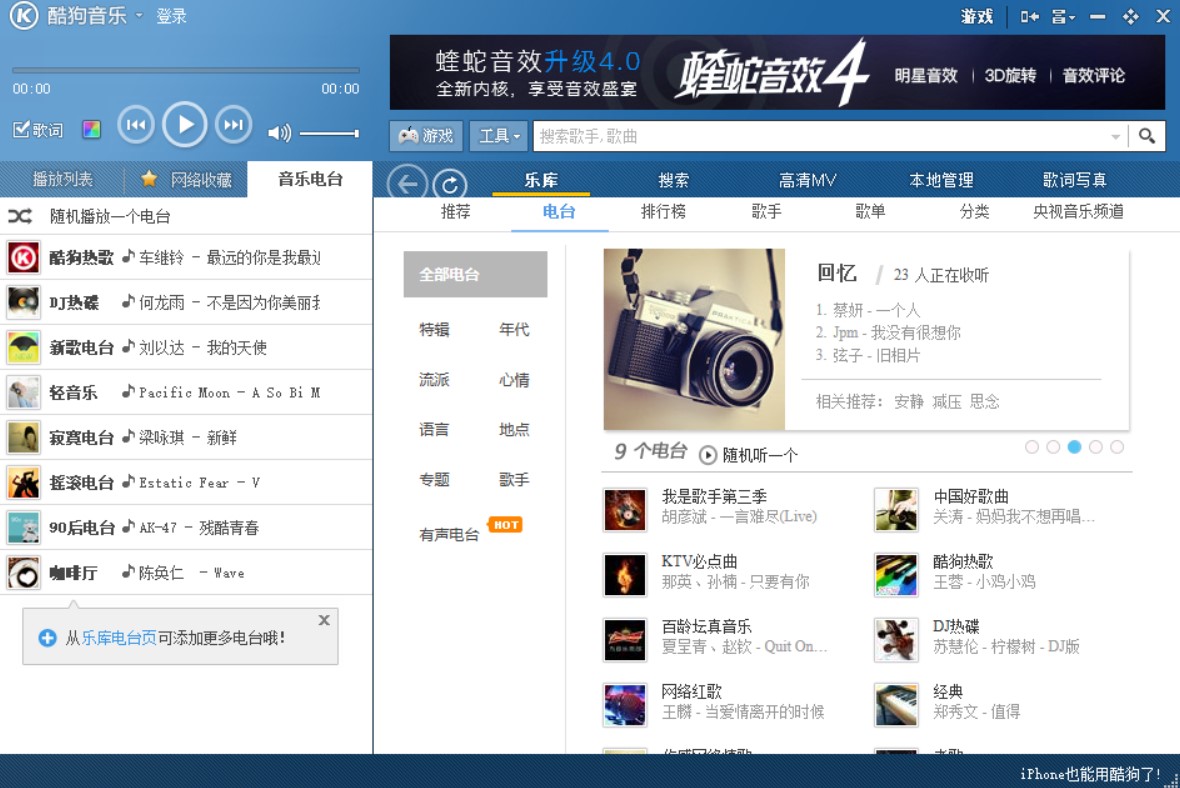Click the 新歌电台 station icon
The height and width of the screenshot is (788, 1180).
pyautogui.click(x=23, y=347)
